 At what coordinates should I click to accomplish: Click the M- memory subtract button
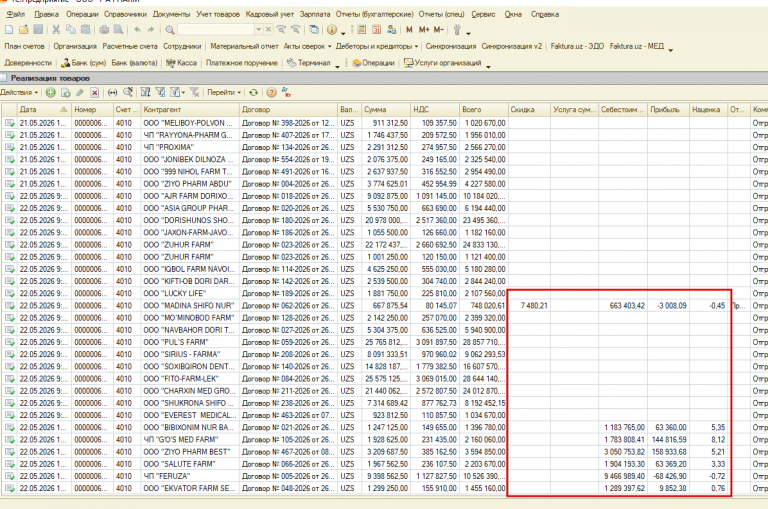click(x=439, y=30)
